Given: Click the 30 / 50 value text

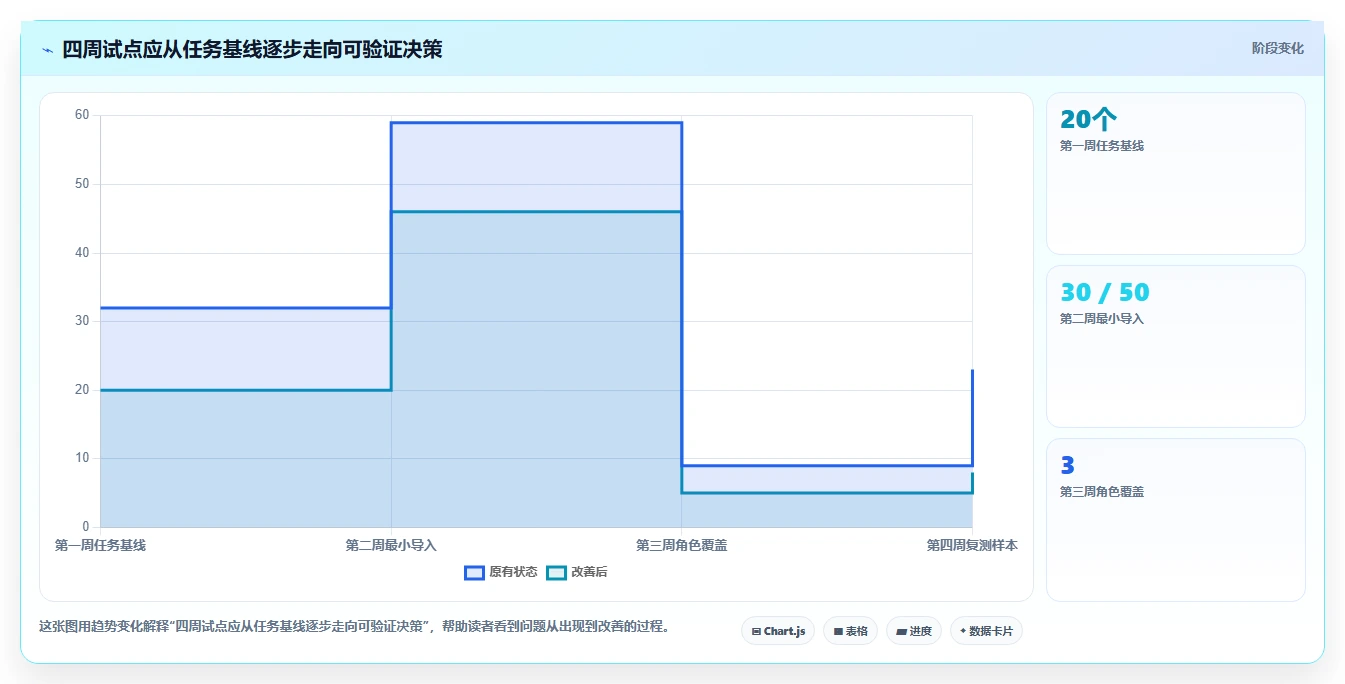Looking at the screenshot, I should [x=1105, y=293].
